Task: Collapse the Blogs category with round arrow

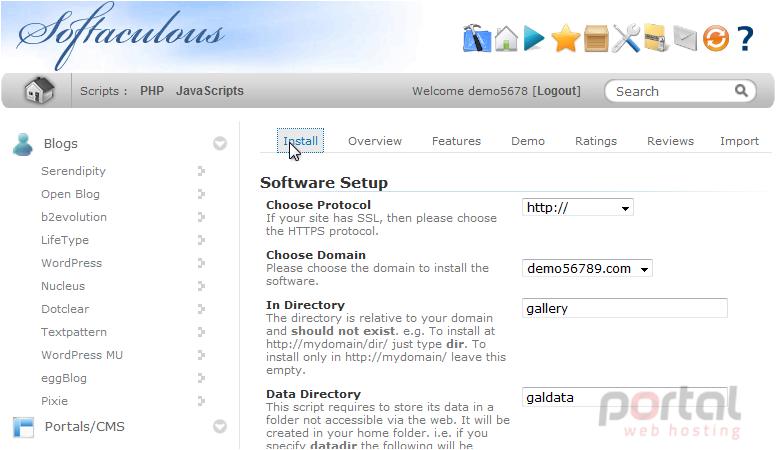Action: (220, 144)
